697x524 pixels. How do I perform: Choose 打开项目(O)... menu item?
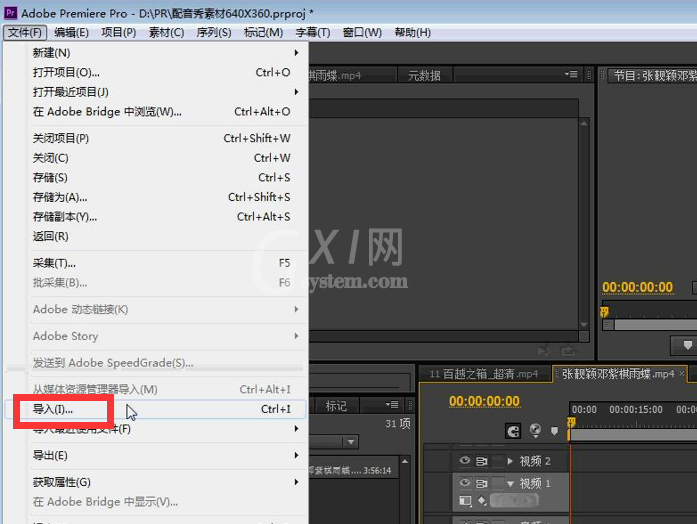coord(156,72)
